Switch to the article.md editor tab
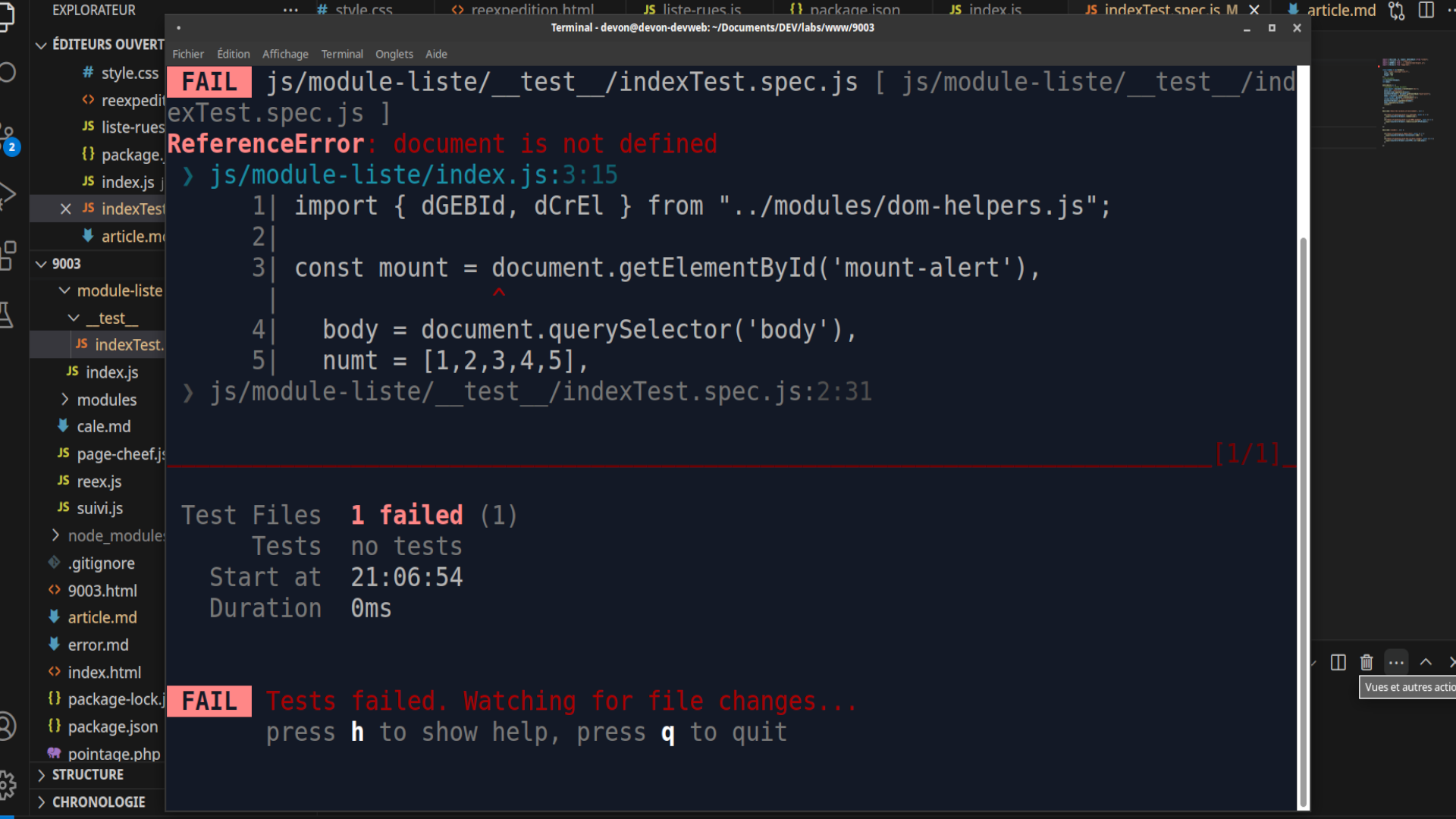The width and height of the screenshot is (1456, 819). 1341,11
